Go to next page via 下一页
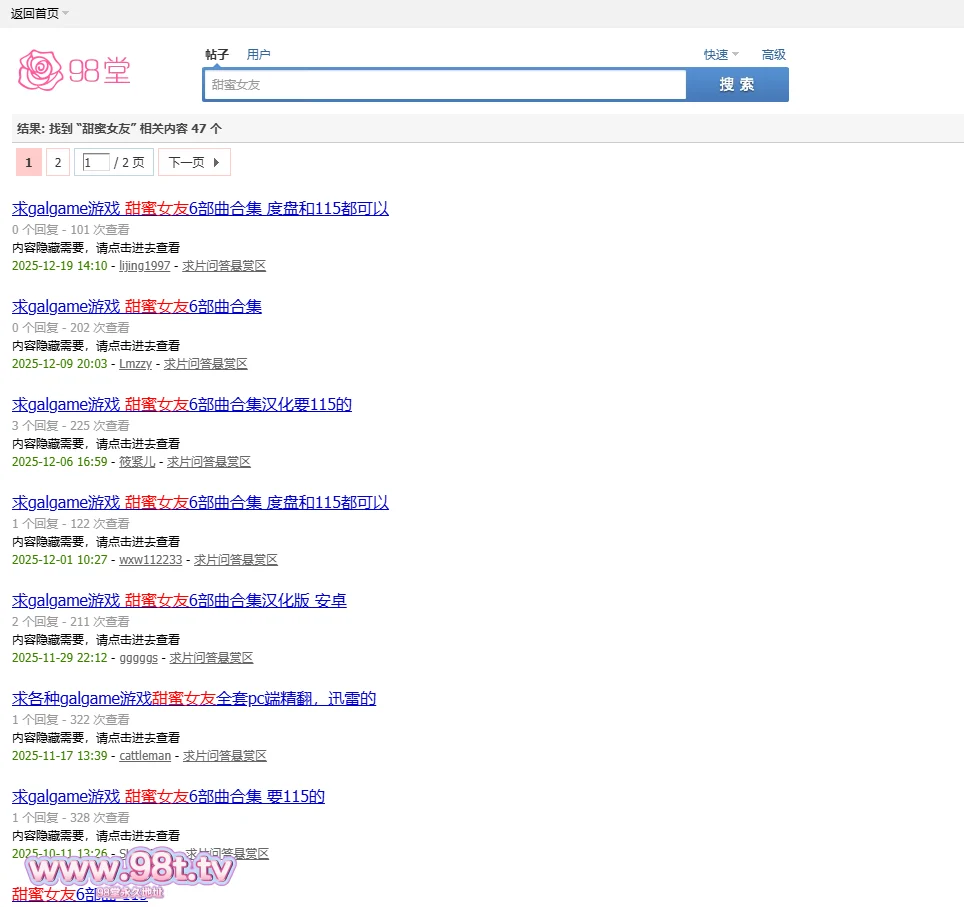This screenshot has height=907, width=964. pyautogui.click(x=194, y=162)
